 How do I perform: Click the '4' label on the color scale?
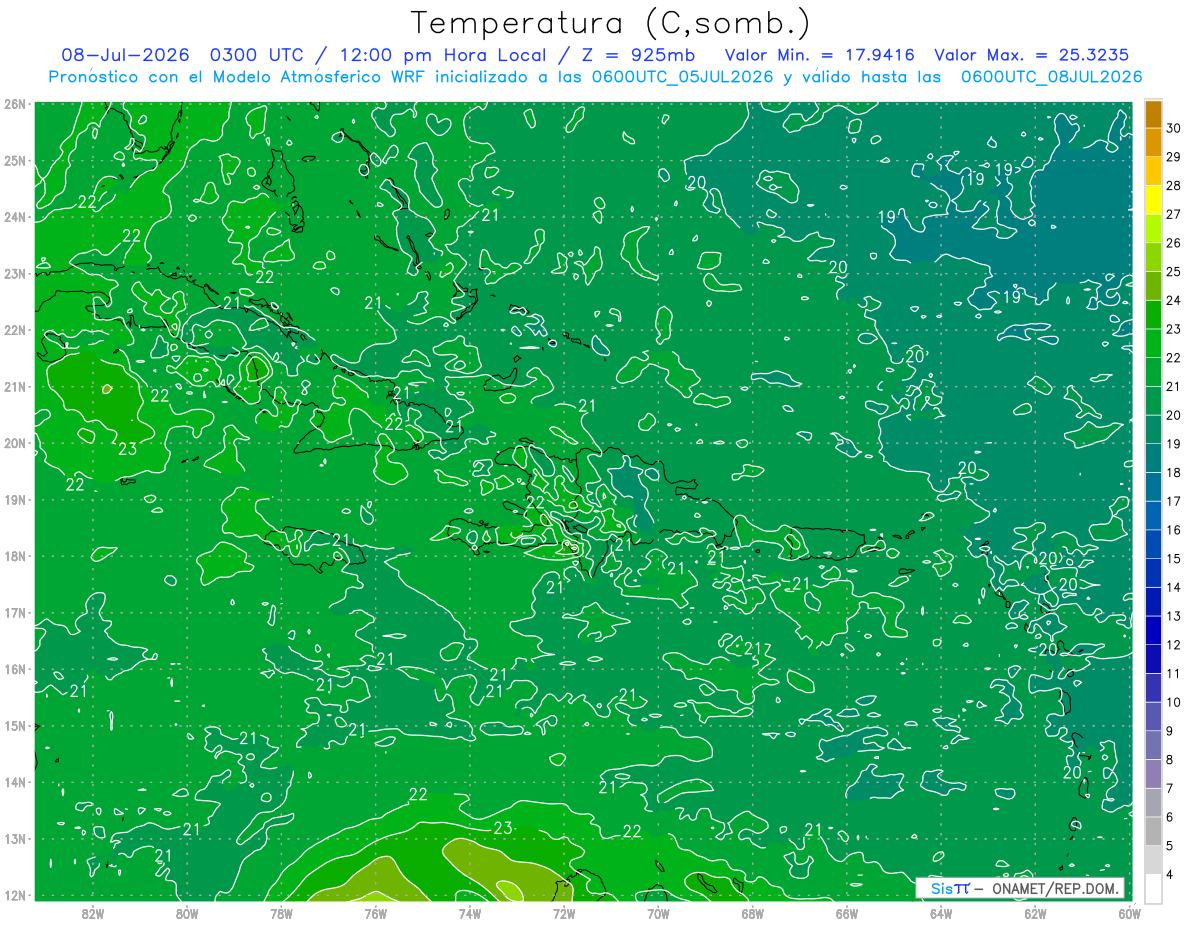tap(1171, 874)
